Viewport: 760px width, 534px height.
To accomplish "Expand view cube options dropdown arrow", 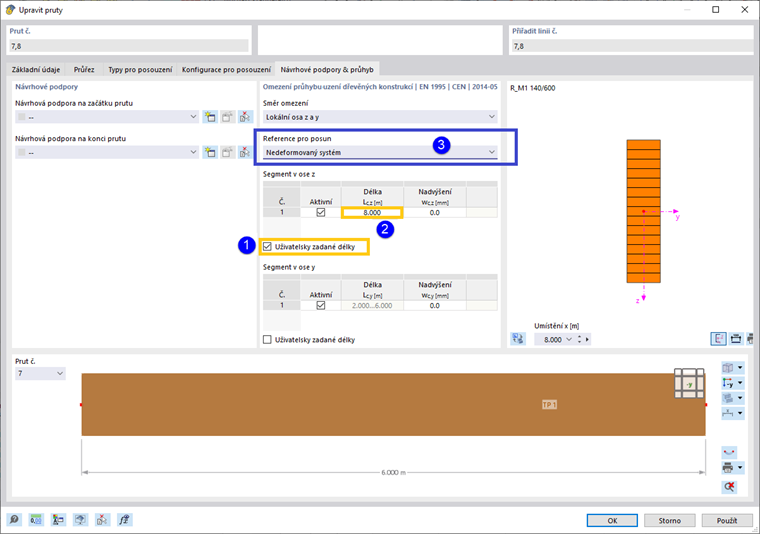I will (740, 368).
